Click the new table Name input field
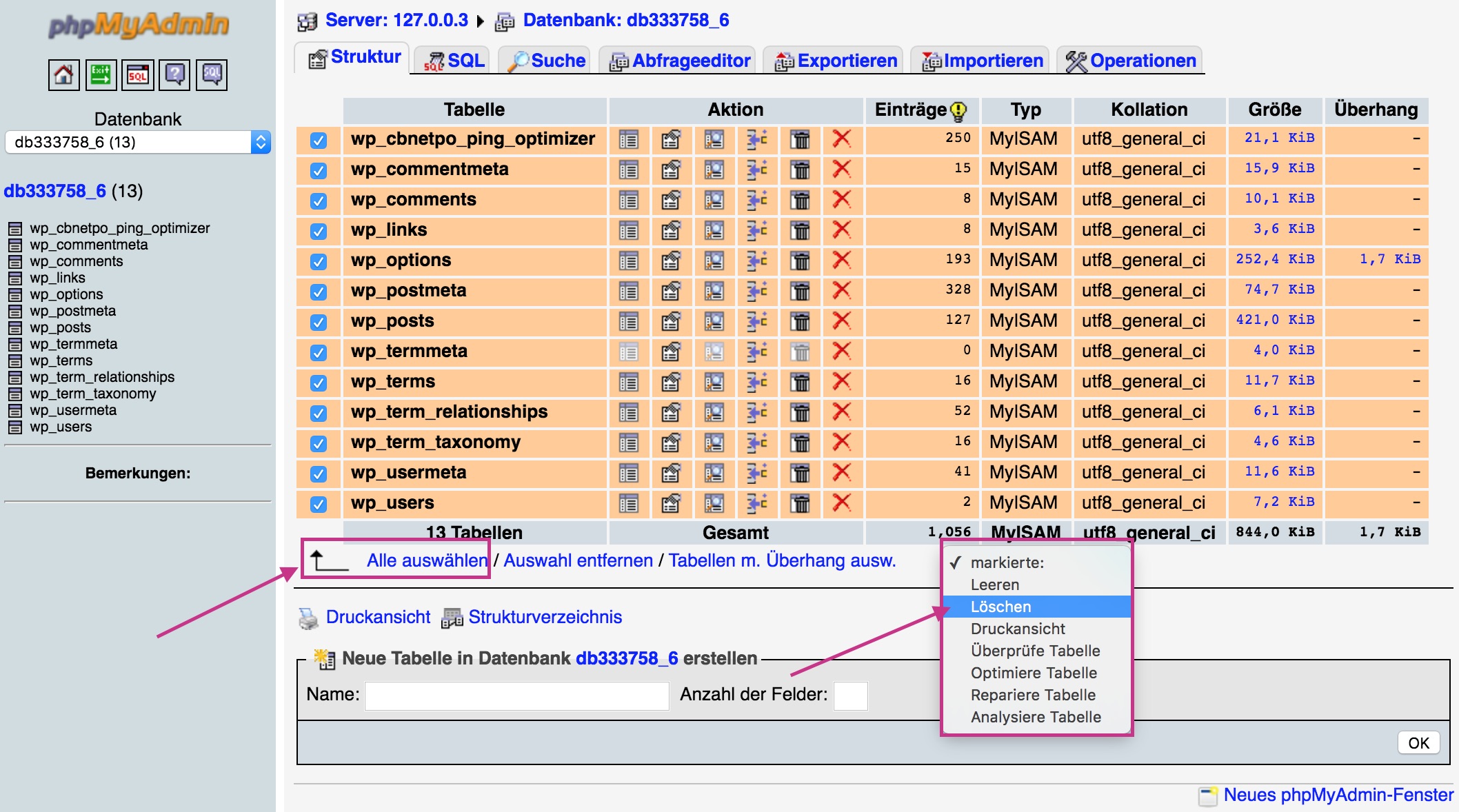This screenshot has width=1459, height=812. pos(516,695)
